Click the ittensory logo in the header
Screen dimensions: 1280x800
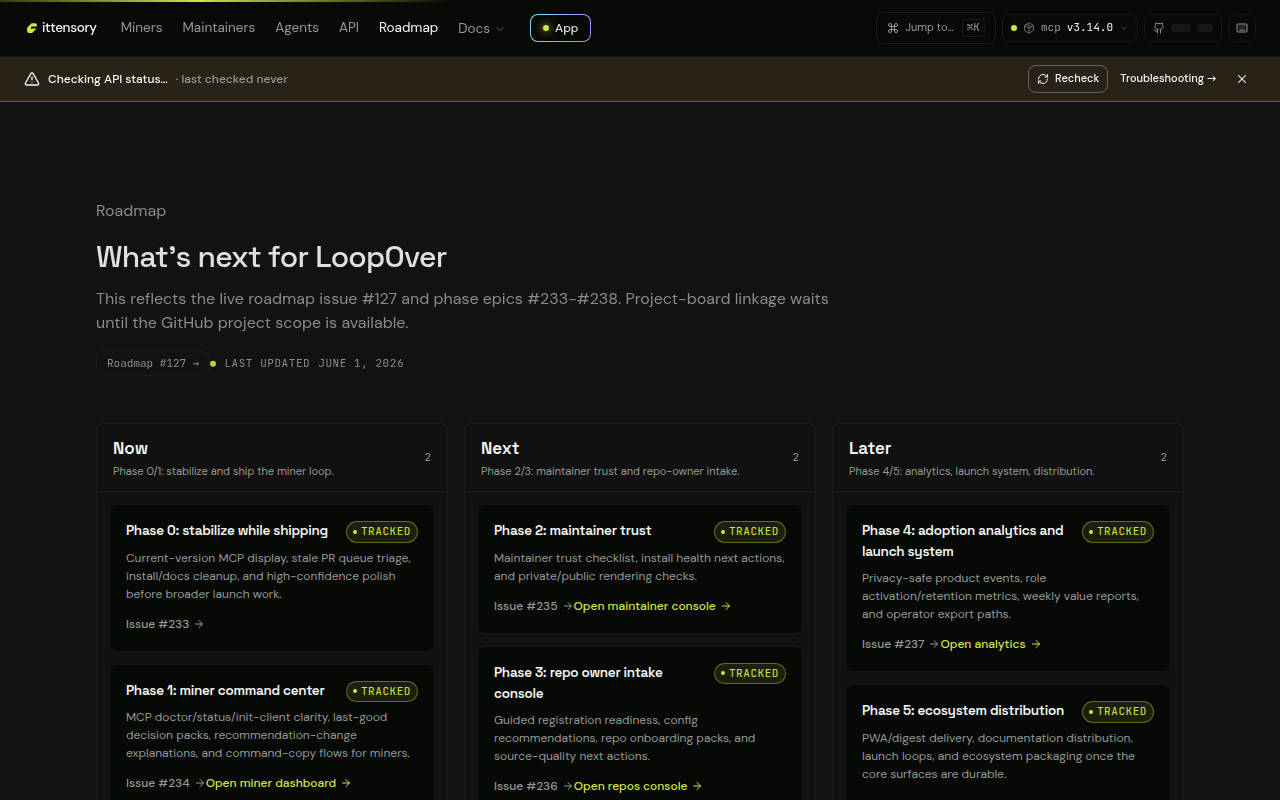click(62, 28)
